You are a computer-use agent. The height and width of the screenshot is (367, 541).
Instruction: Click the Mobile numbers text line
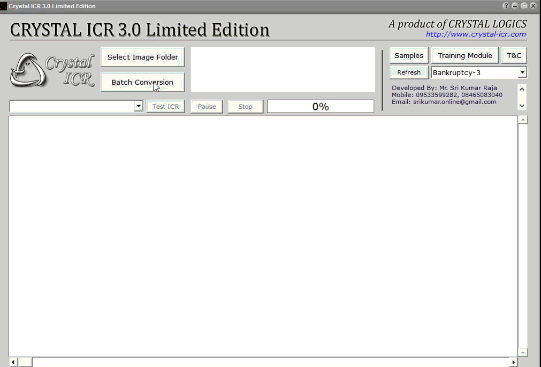click(x=447, y=95)
